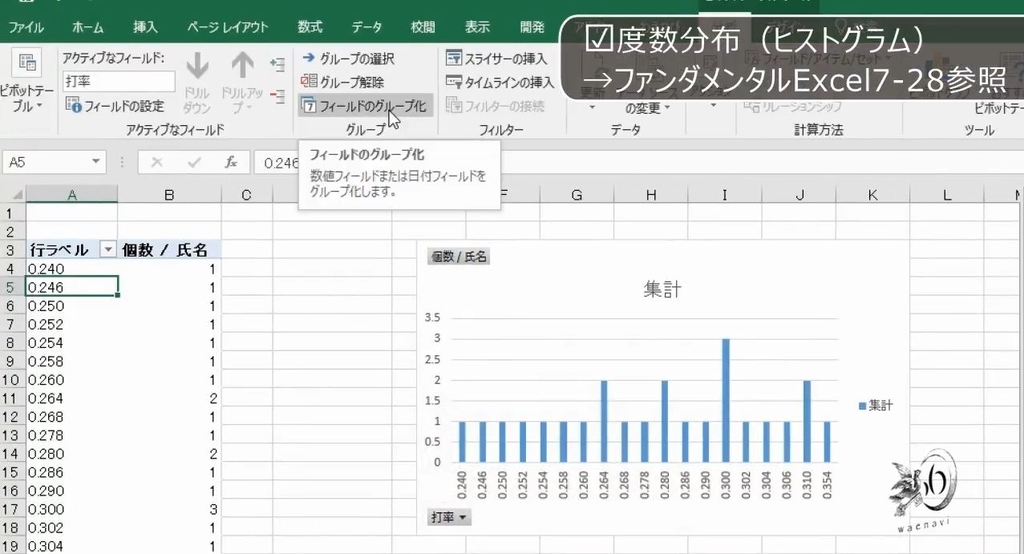Open フィールドの設定 field settings

[115, 105]
